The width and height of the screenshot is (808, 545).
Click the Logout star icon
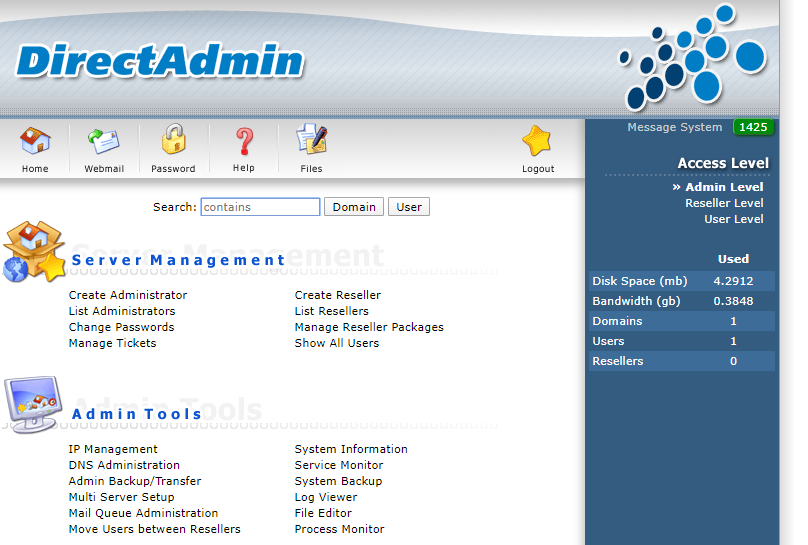(537, 141)
